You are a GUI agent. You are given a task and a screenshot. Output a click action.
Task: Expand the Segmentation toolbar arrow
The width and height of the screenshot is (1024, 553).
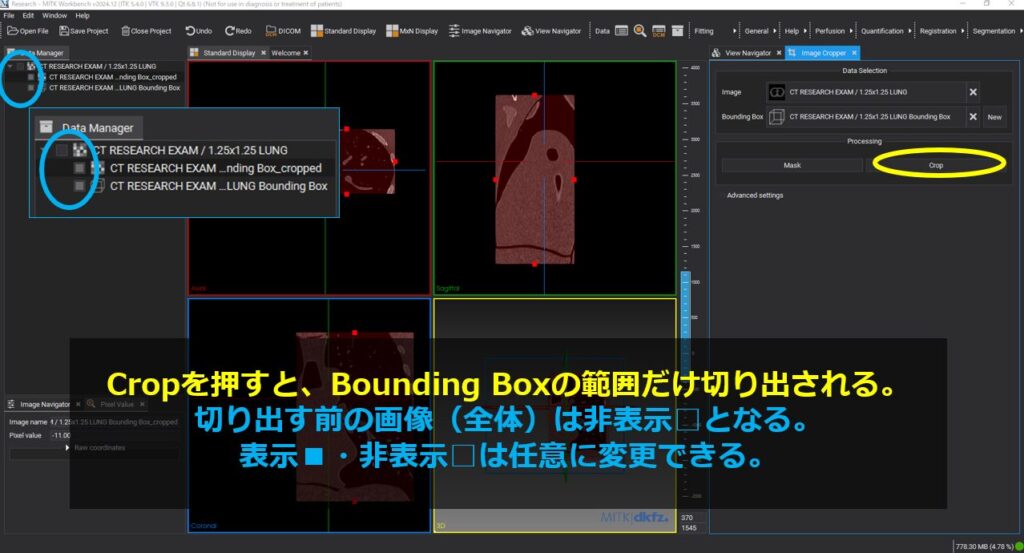[x=1020, y=31]
